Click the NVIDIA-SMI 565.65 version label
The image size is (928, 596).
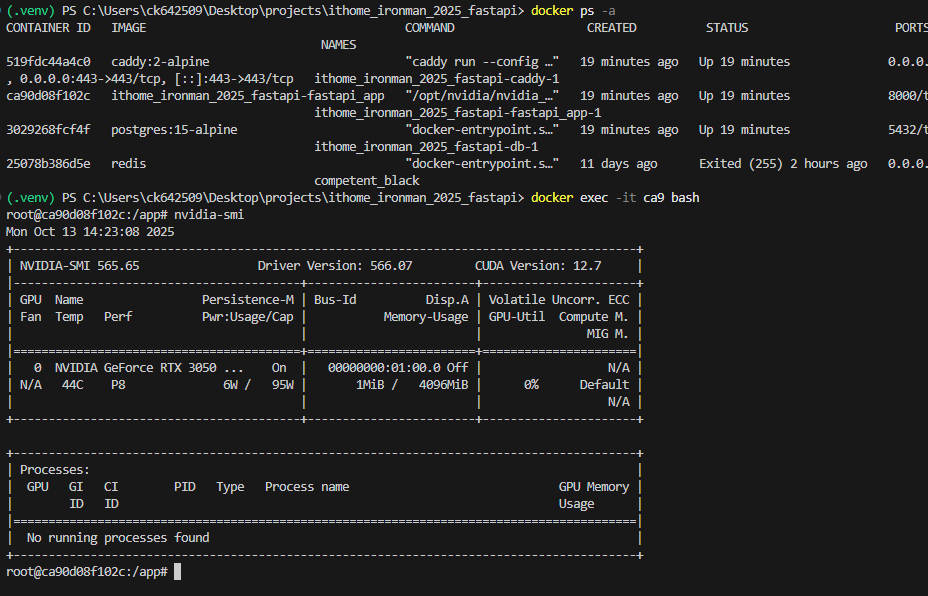tap(79, 266)
